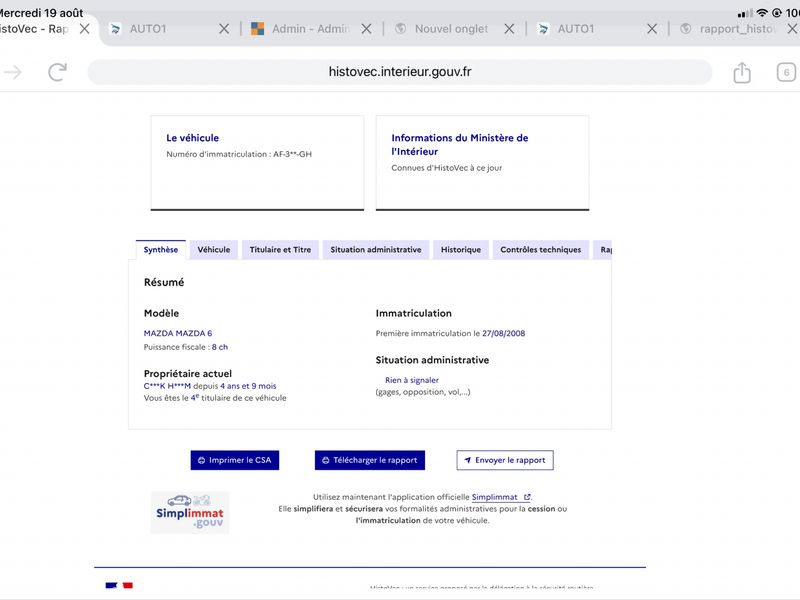Switch to the Admin browser tab

click(x=301, y=29)
